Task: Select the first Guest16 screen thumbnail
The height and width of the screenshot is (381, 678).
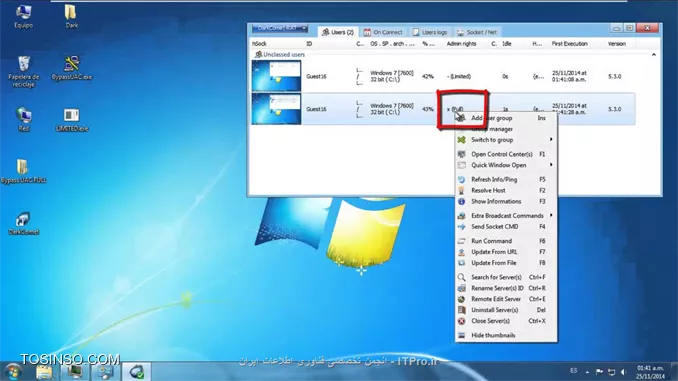Action: pos(276,76)
